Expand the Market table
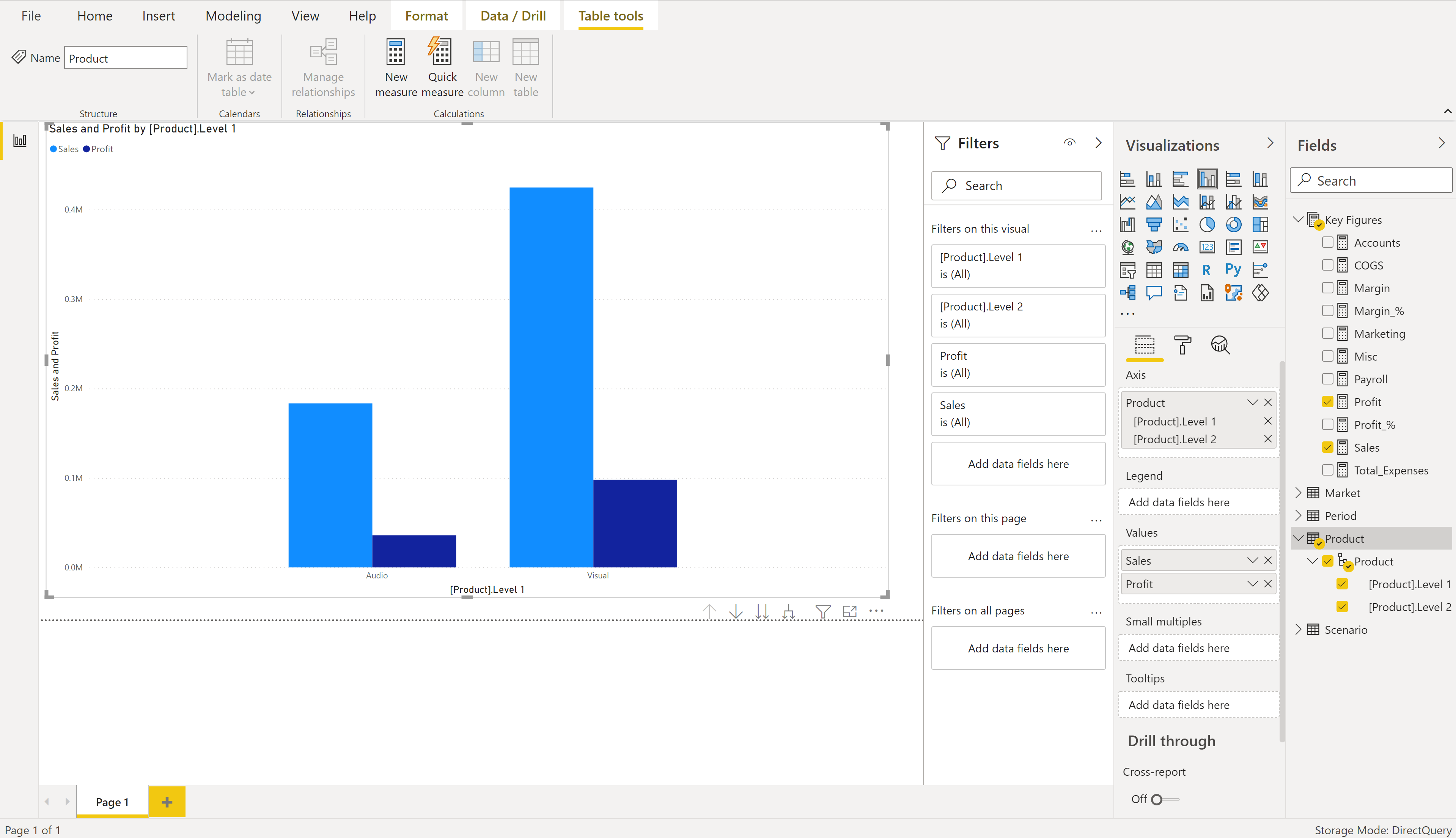The image size is (1456, 838). (1299, 493)
